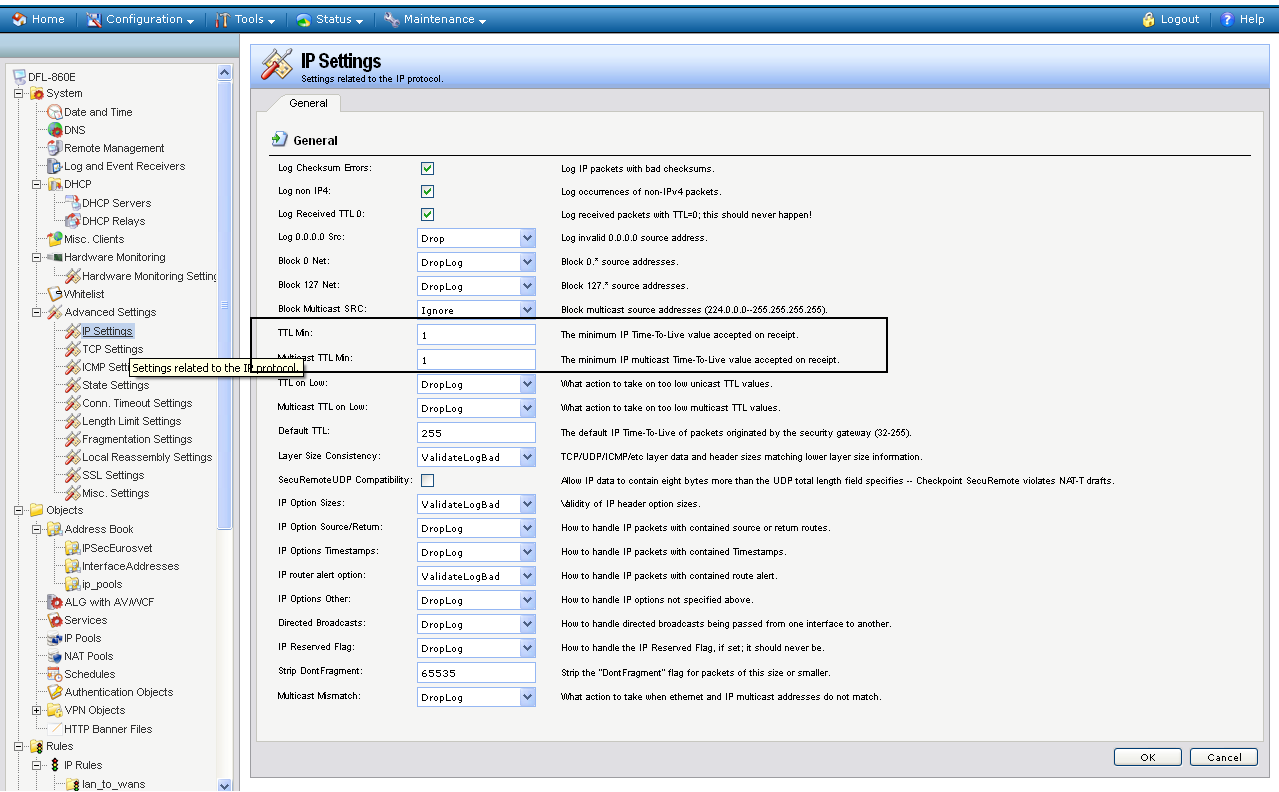Click the Default TTL input field
Screen dimensions: 1279x792
(476, 433)
